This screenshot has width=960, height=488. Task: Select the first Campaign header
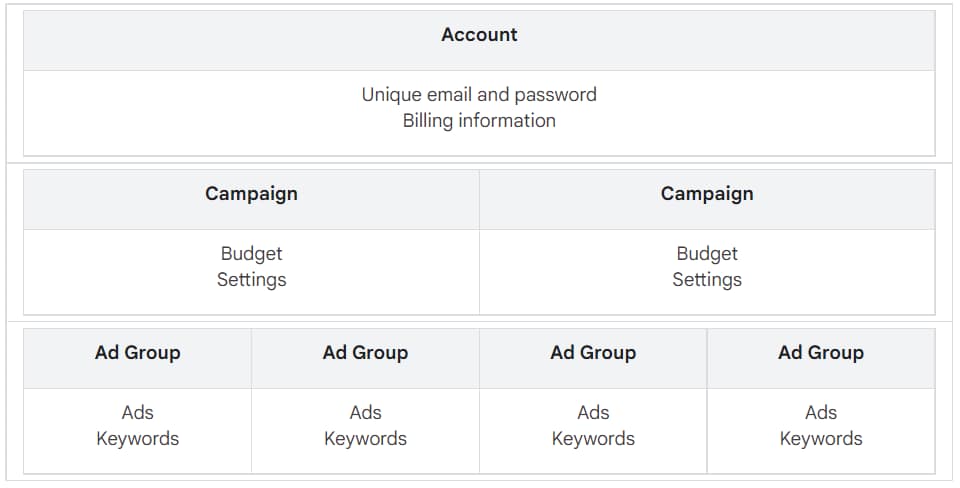[x=251, y=199]
